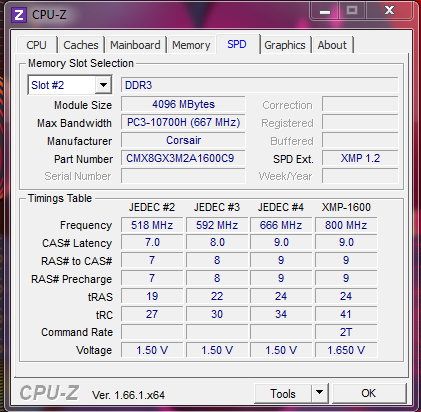
Task: Click the CMX8GX3M2A1600C9 part number
Action: click(183, 158)
